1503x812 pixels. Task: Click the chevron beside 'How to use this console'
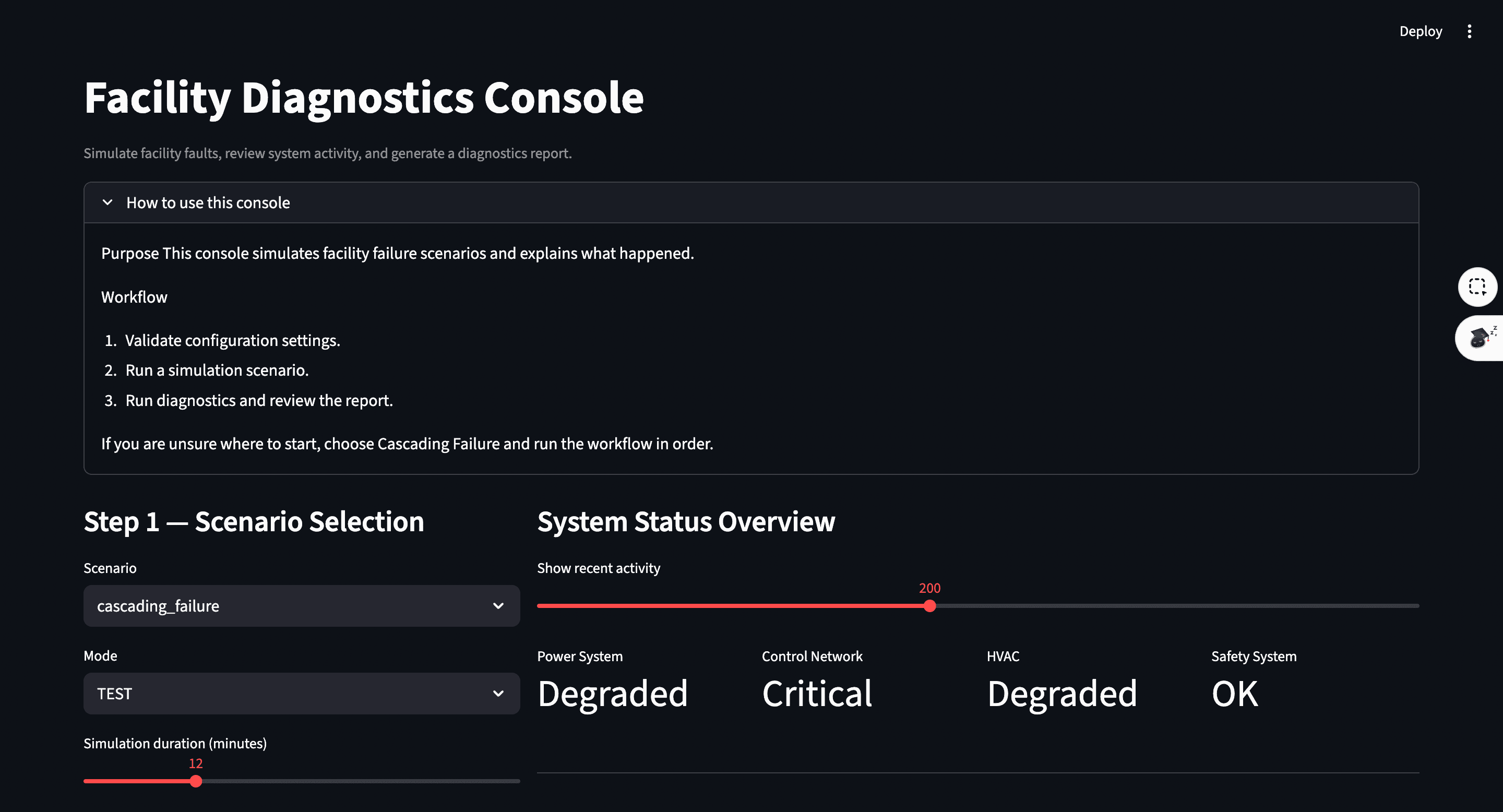point(108,202)
